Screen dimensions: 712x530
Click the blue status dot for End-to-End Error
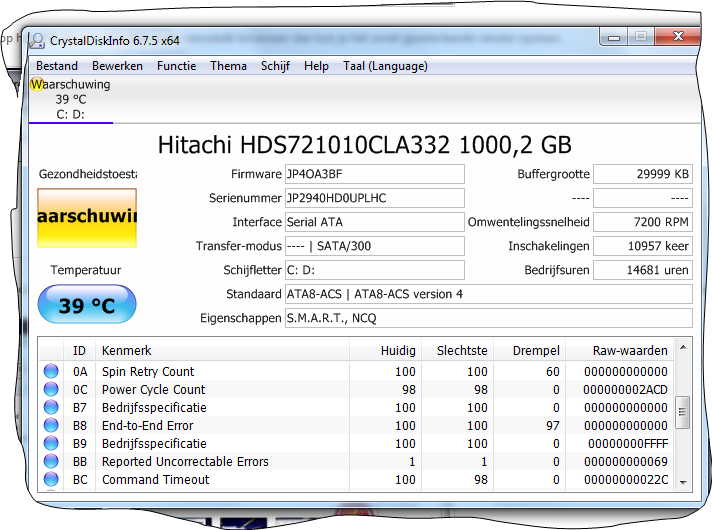point(51,425)
